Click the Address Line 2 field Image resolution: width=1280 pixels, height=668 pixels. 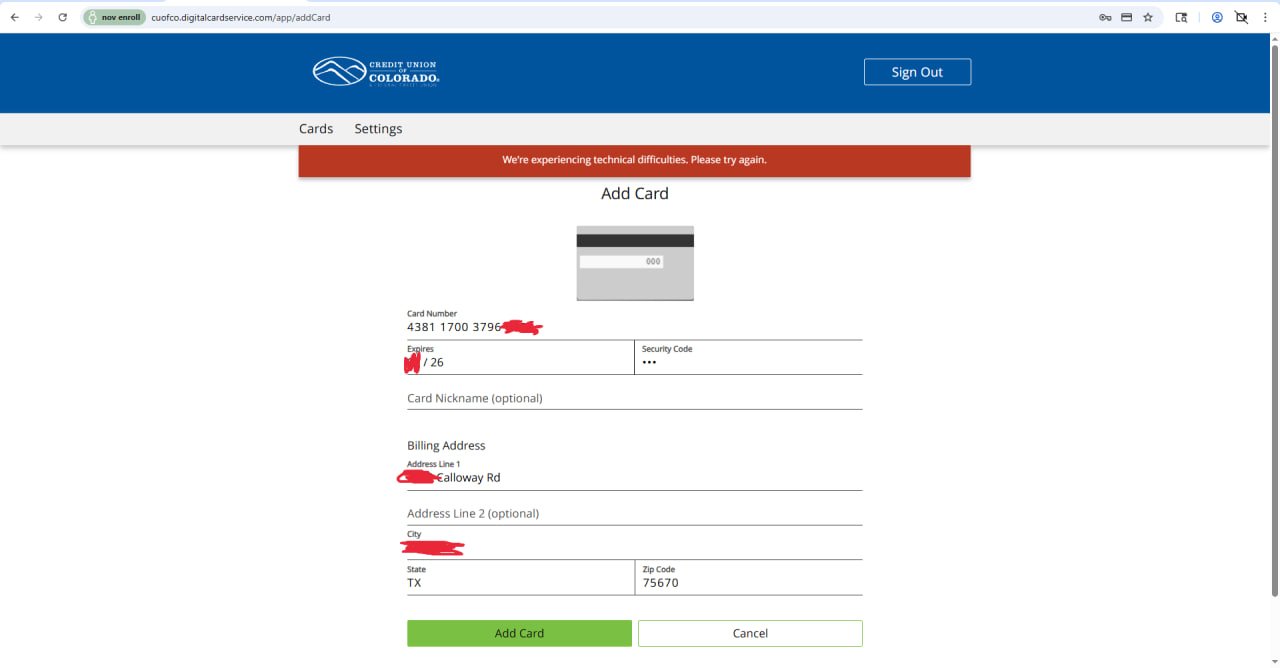tap(634, 513)
